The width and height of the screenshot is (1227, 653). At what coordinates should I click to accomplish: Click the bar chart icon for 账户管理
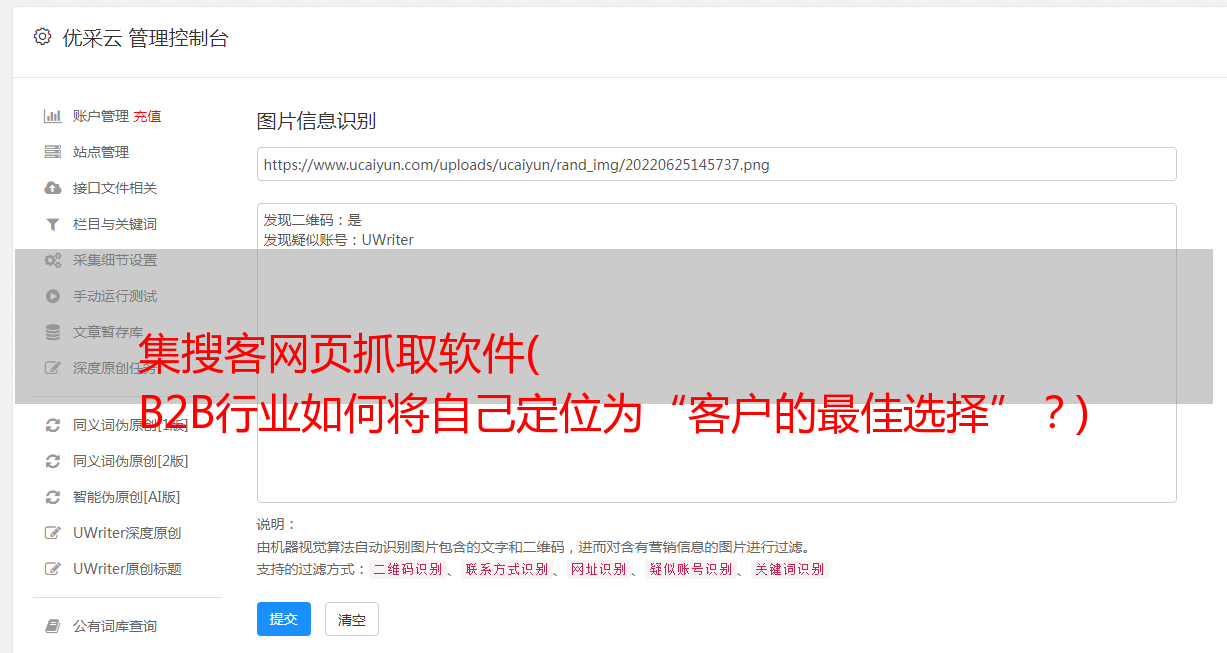53,116
